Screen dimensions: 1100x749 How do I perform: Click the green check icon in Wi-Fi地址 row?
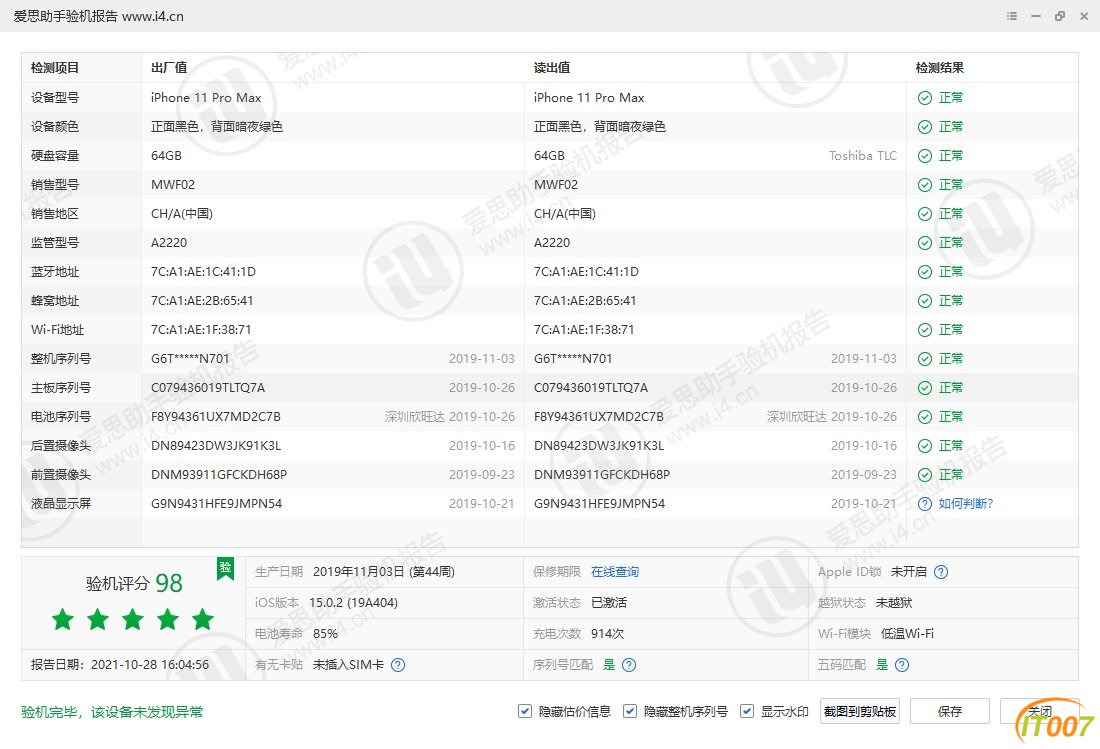(925, 330)
